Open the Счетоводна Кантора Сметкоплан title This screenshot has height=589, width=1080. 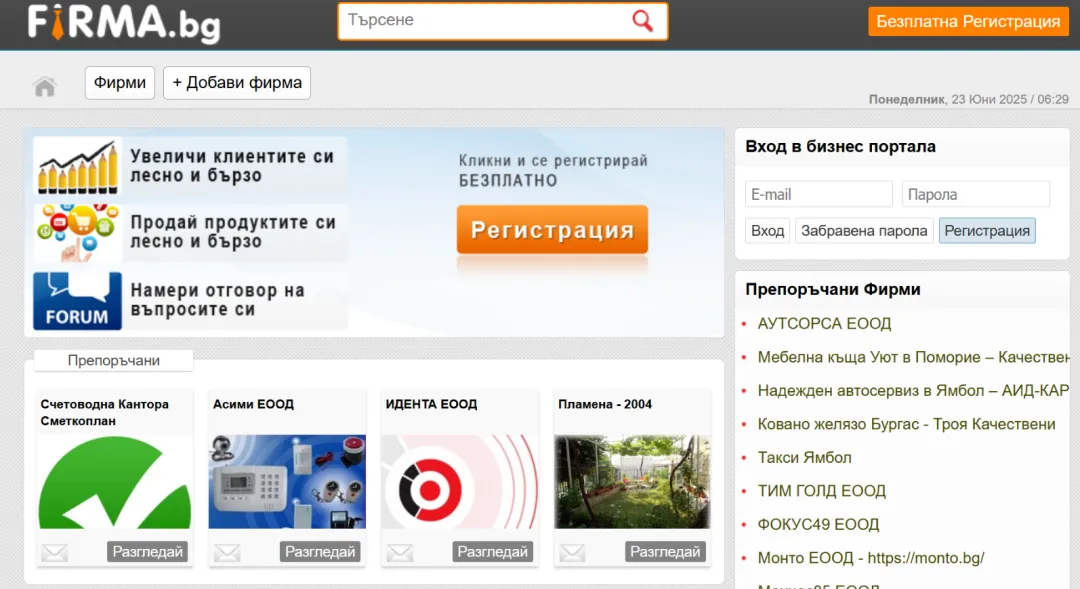coord(105,413)
